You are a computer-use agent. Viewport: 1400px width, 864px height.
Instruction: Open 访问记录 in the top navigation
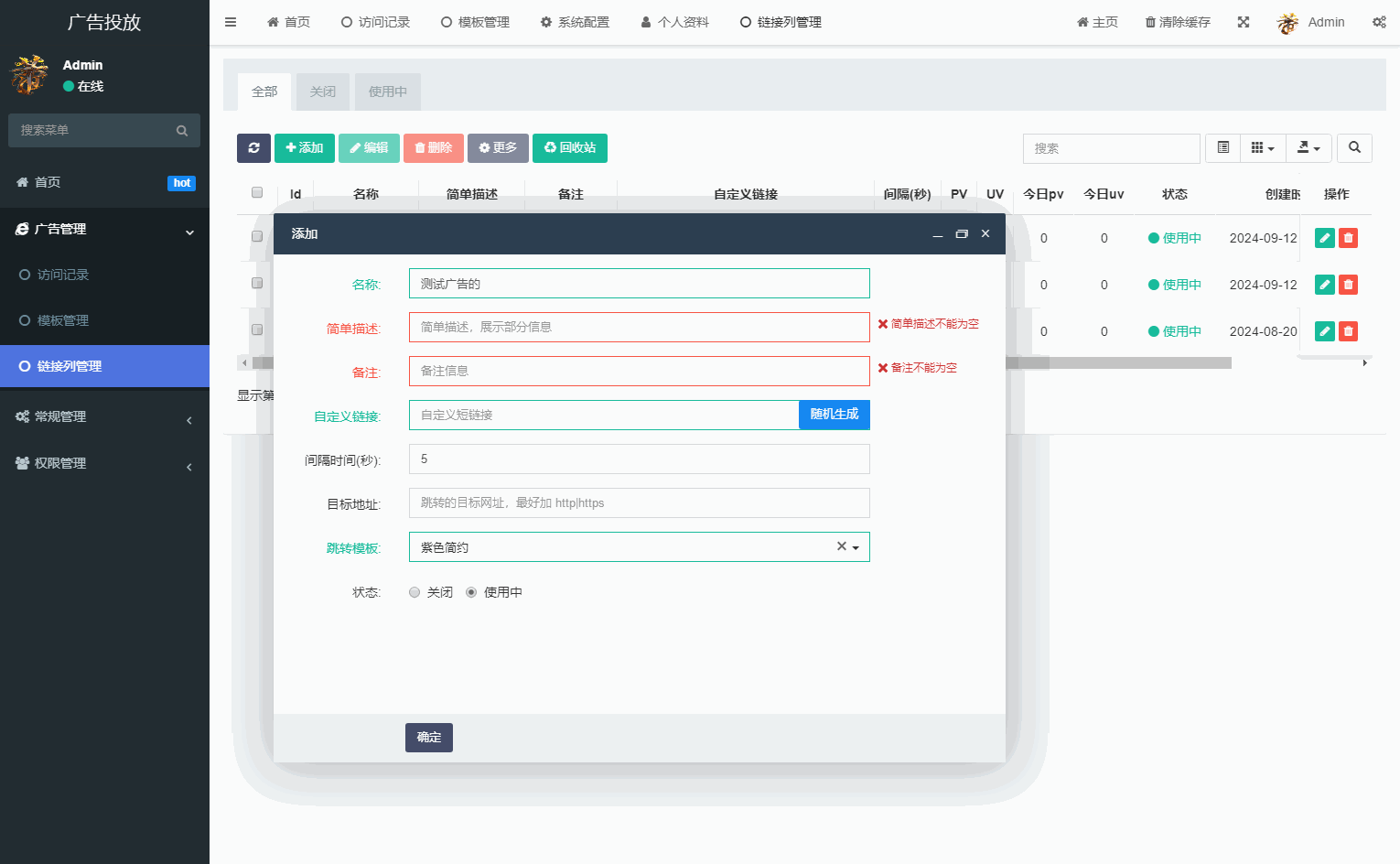click(x=375, y=22)
